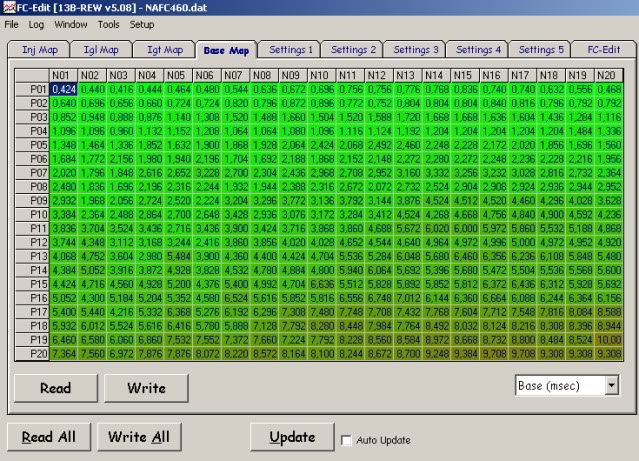Select the P20 row header

click(x=32, y=353)
